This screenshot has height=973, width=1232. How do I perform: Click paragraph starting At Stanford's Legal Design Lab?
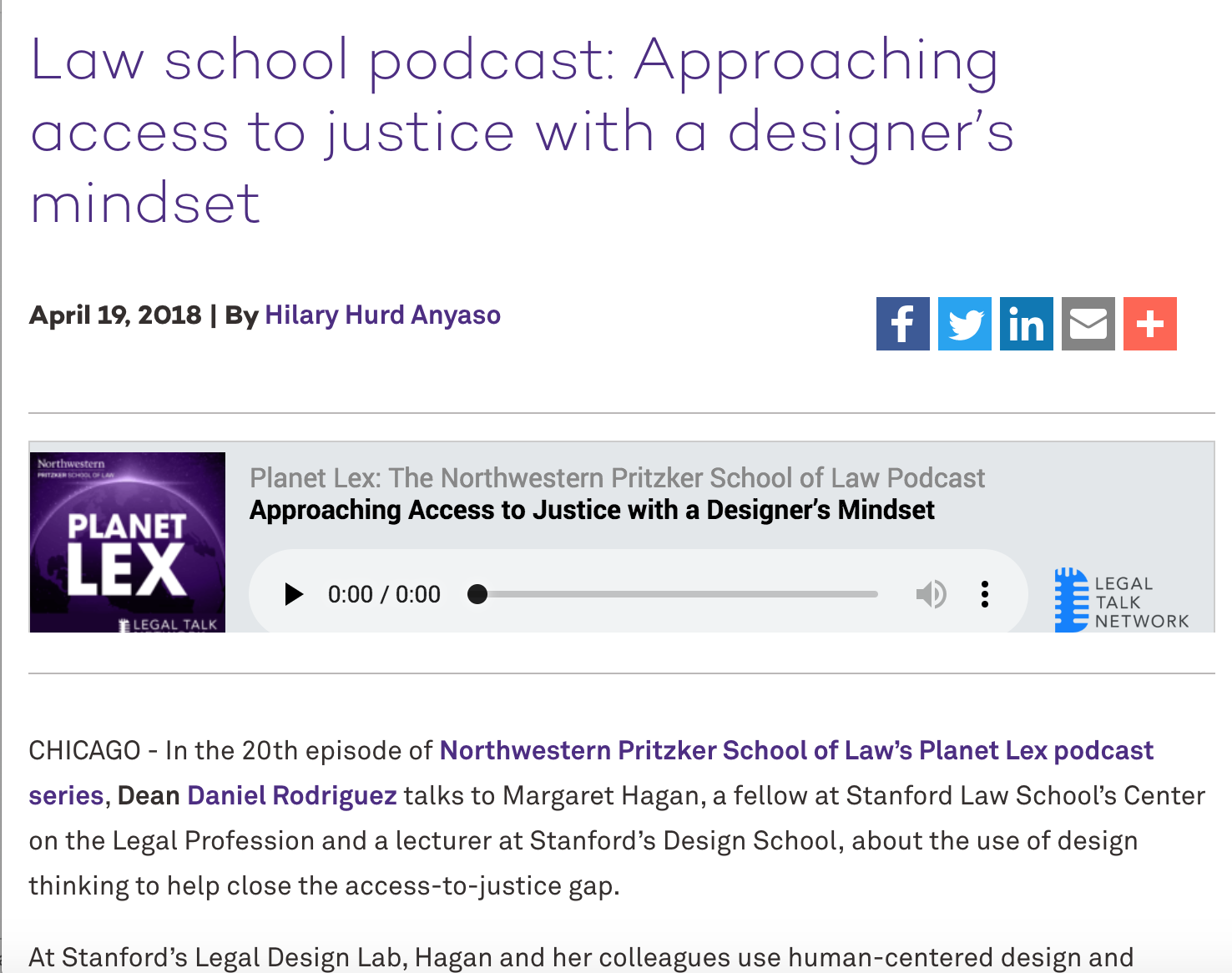(581, 957)
